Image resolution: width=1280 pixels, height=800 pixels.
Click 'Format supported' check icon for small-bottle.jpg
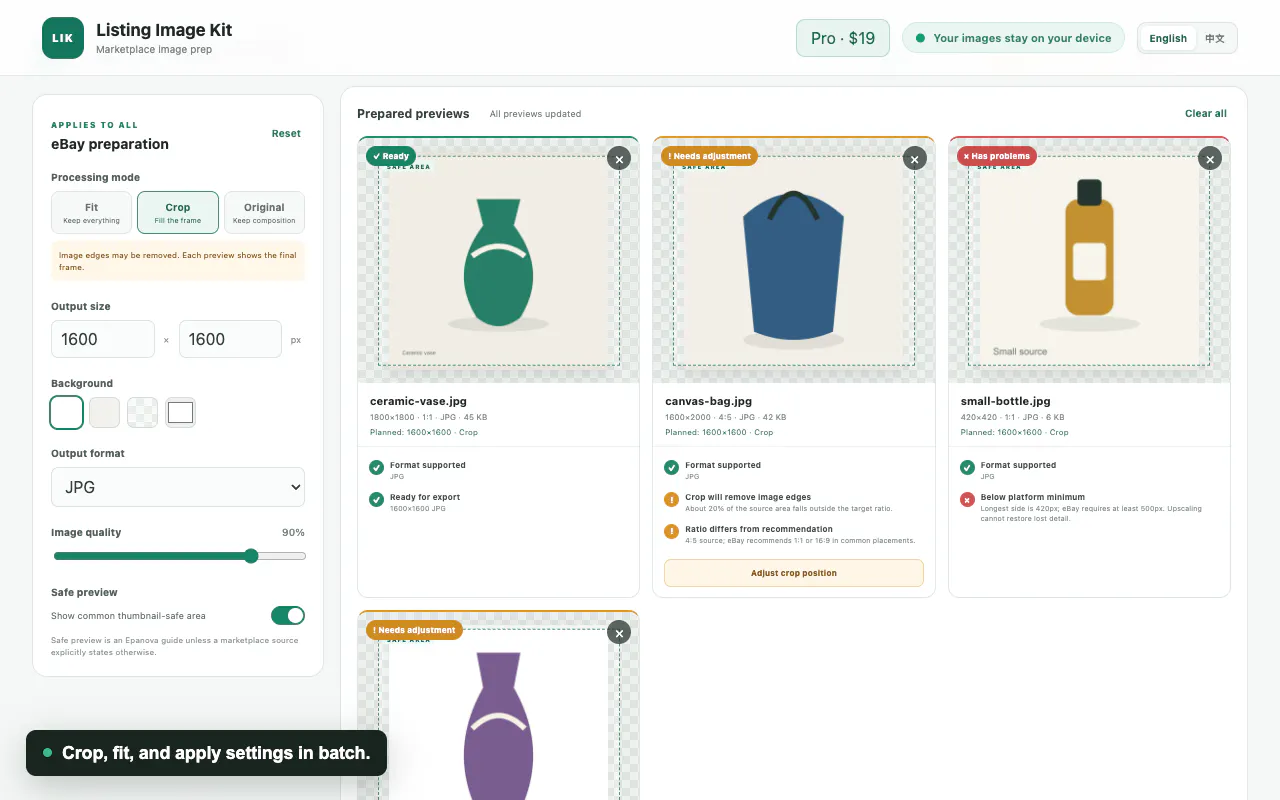pos(967,468)
